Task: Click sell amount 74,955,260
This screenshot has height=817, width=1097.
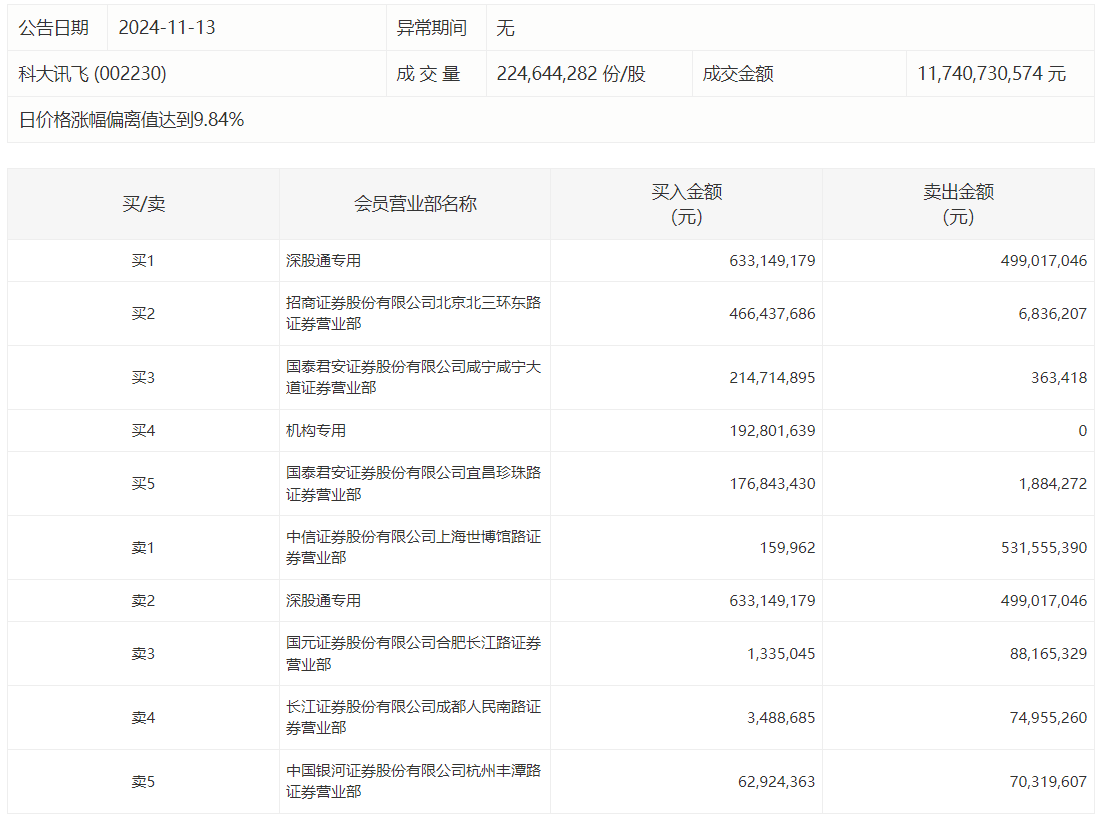Action: pyautogui.click(x=1049, y=718)
